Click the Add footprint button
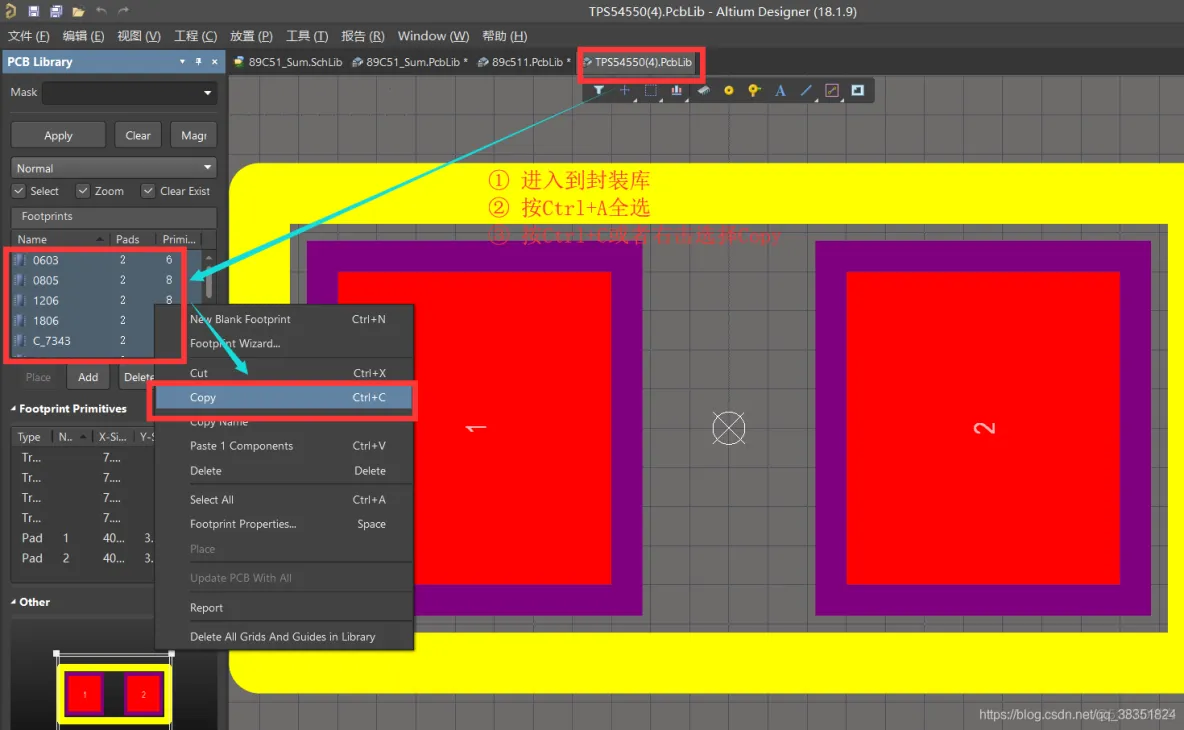The width and height of the screenshot is (1184, 730). 88,377
